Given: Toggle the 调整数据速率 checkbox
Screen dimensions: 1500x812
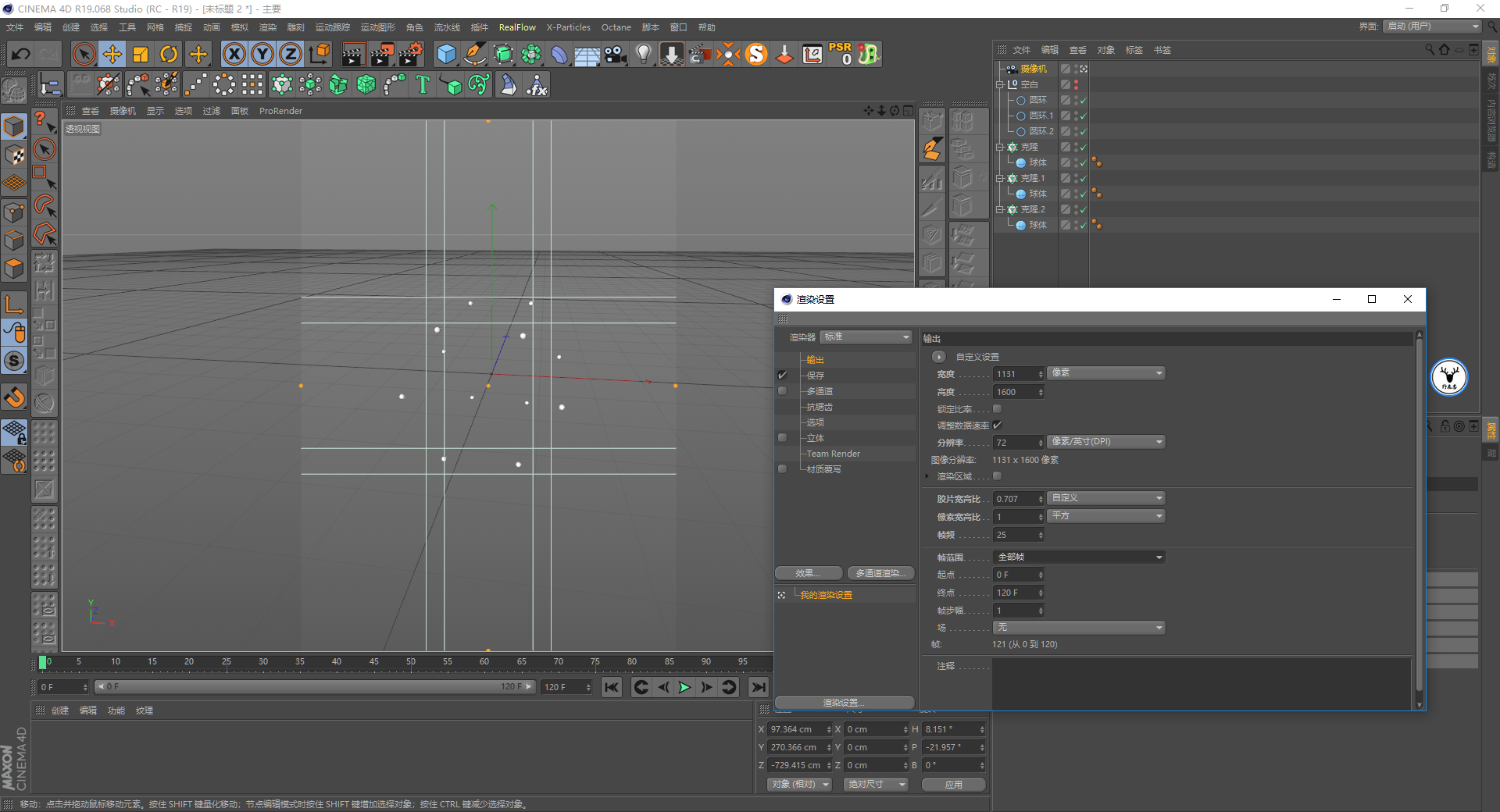Looking at the screenshot, I should [x=997, y=426].
